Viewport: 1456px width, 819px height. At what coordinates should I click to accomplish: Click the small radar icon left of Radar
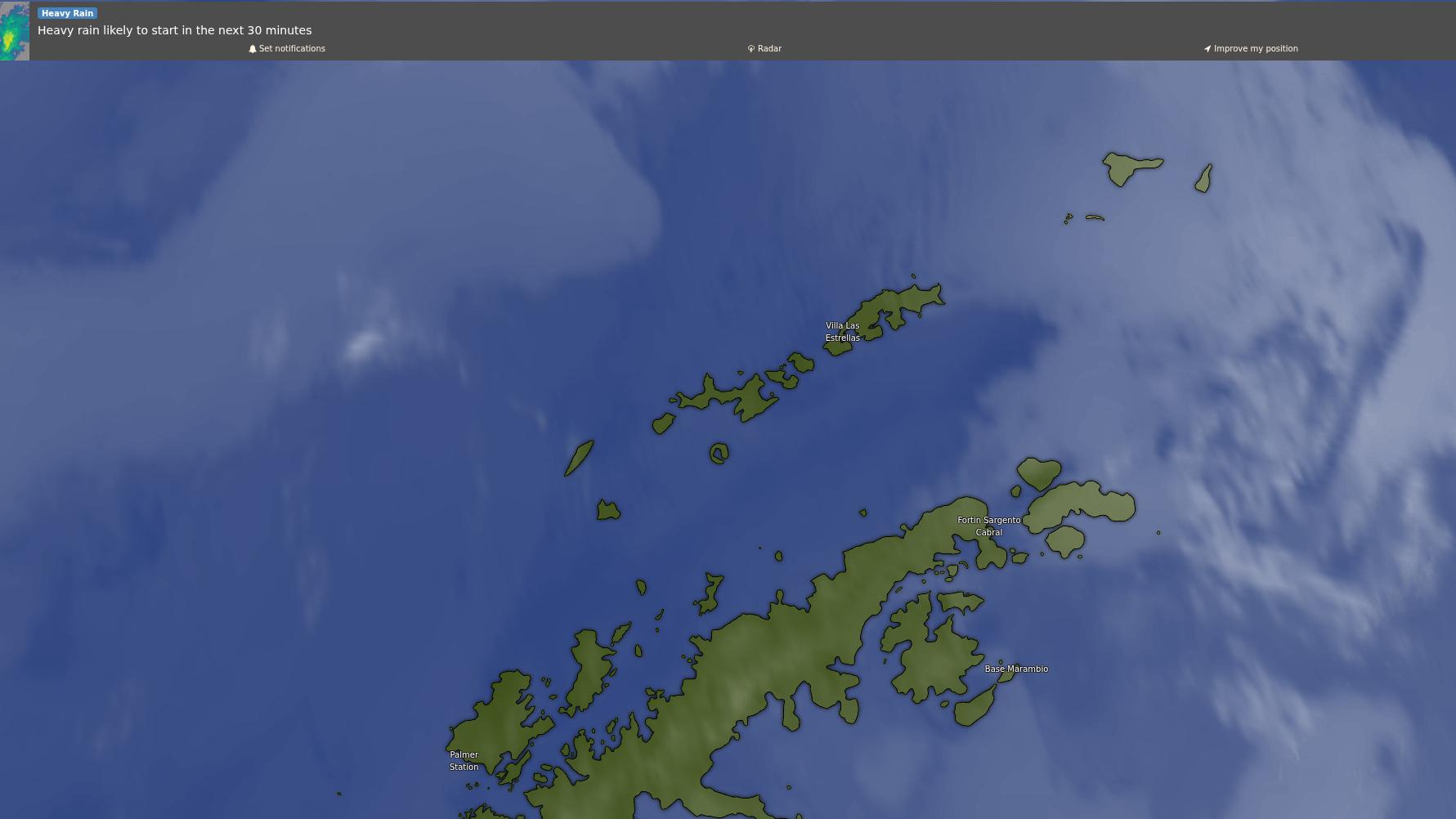750,49
